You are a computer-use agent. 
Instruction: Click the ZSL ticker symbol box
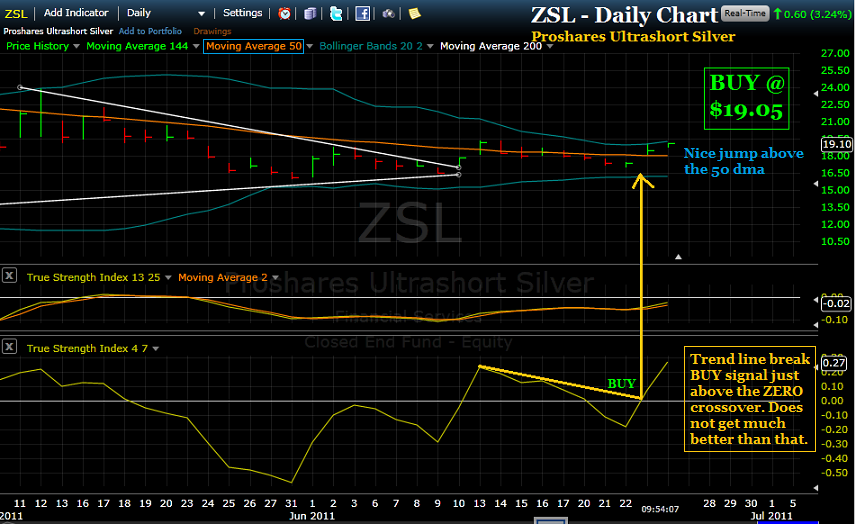(16, 14)
